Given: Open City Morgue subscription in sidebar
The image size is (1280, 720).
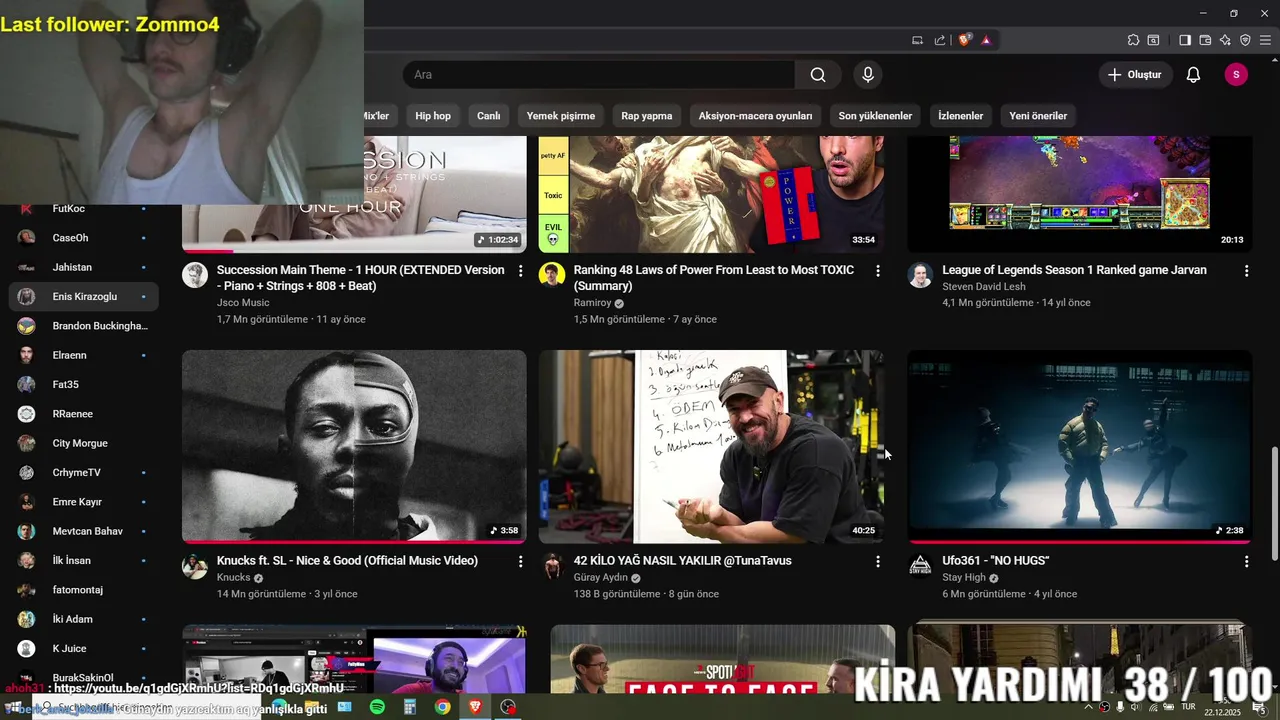Looking at the screenshot, I should click(84, 443).
